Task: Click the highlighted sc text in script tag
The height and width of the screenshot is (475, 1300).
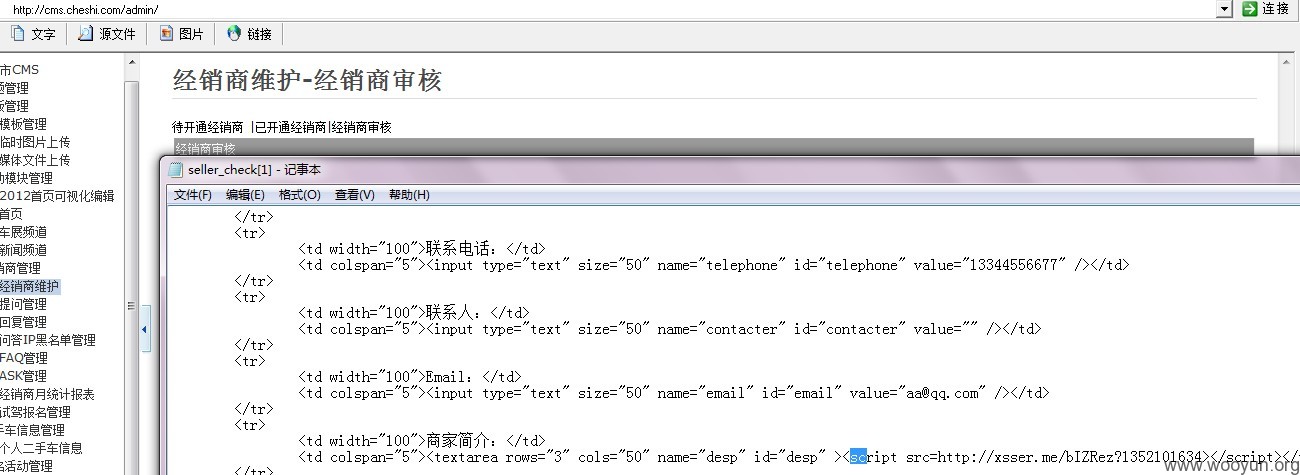Action: coord(858,457)
